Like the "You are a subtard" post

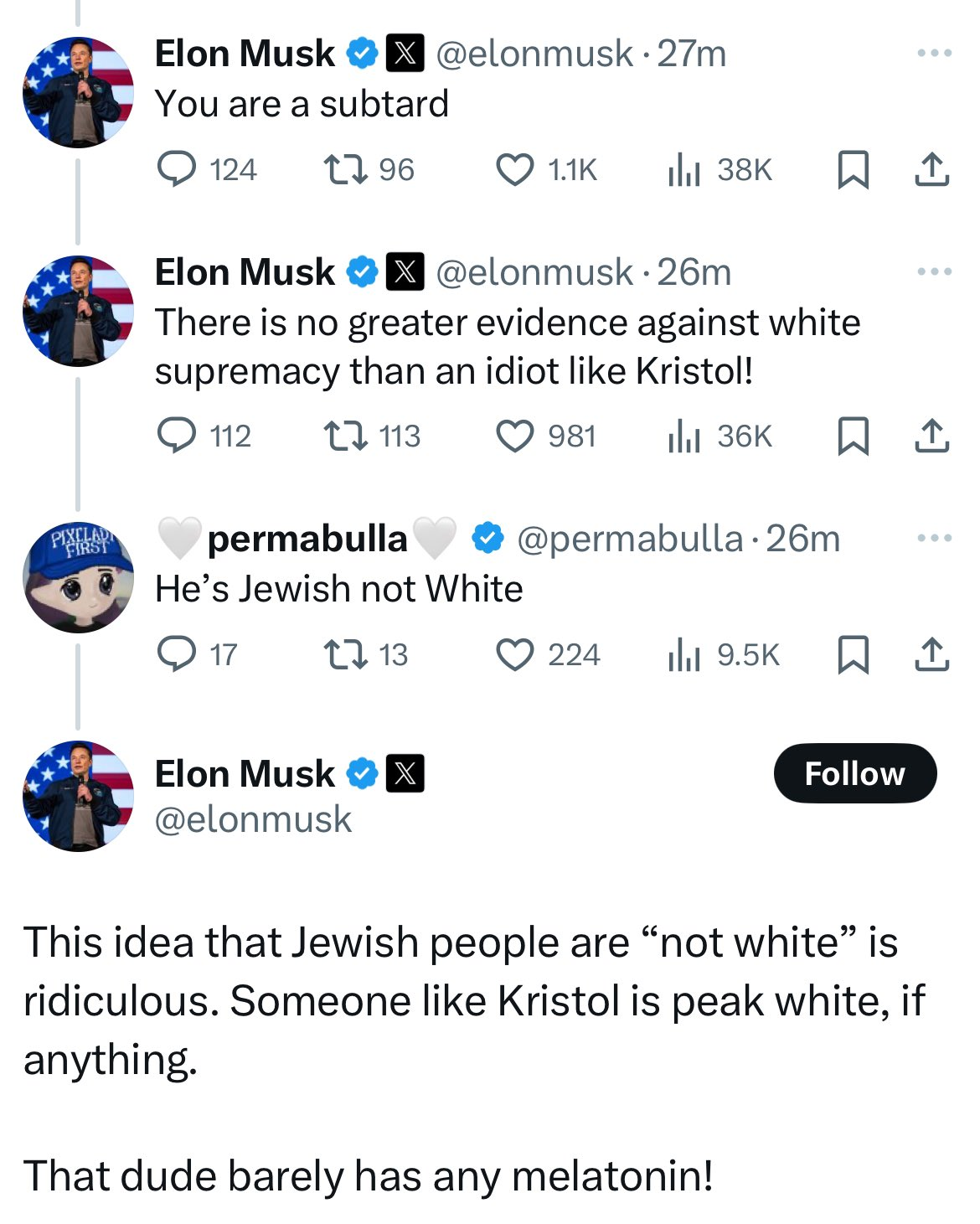514,169
